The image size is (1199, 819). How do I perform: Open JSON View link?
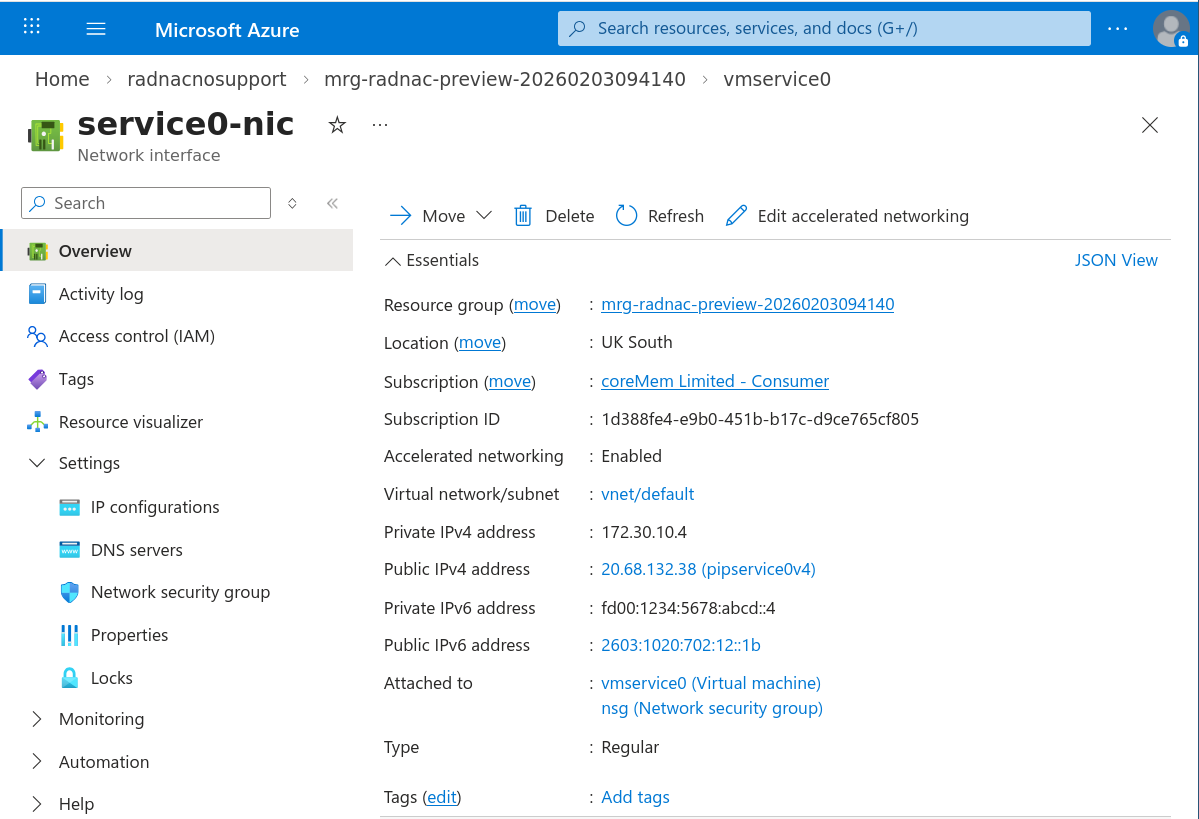coord(1115,260)
